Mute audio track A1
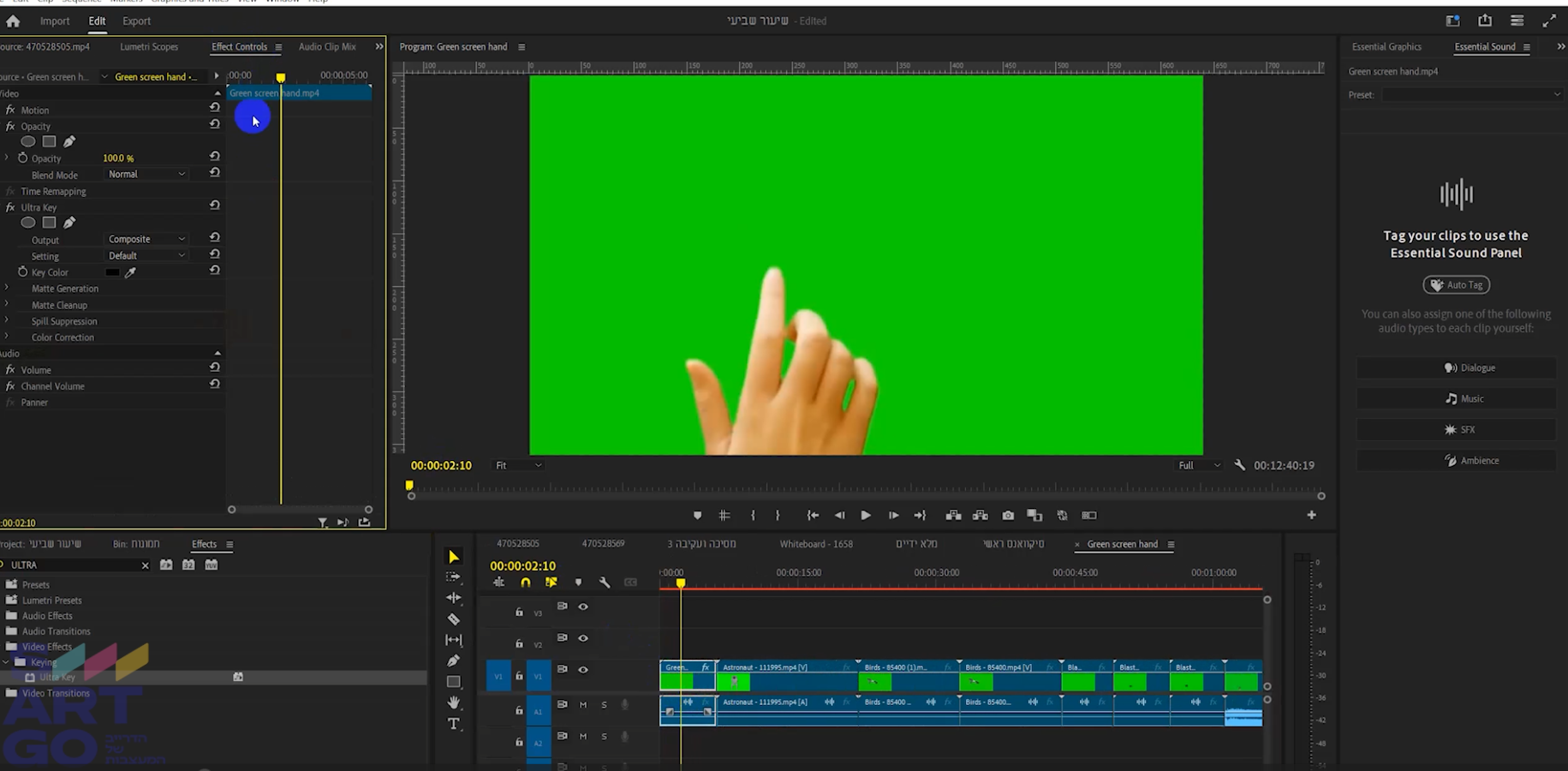Viewport: 1568px width, 771px height. point(583,705)
